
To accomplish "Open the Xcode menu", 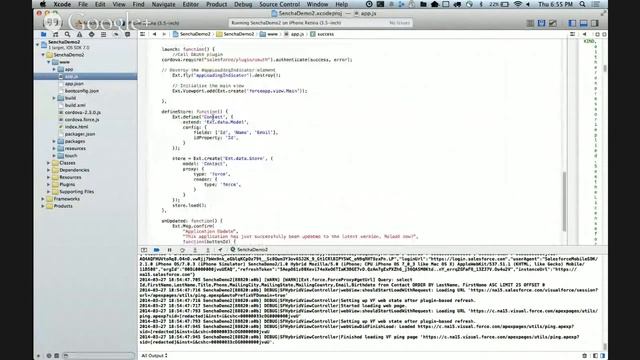I will pos(62,4).
